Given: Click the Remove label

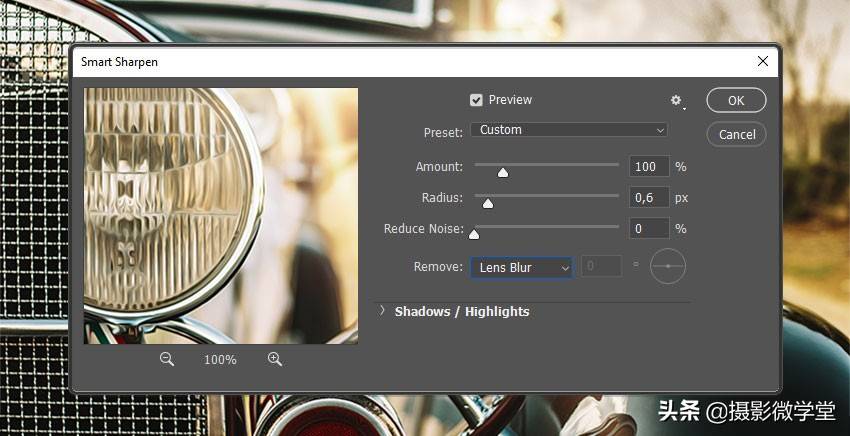Looking at the screenshot, I should point(439,266).
